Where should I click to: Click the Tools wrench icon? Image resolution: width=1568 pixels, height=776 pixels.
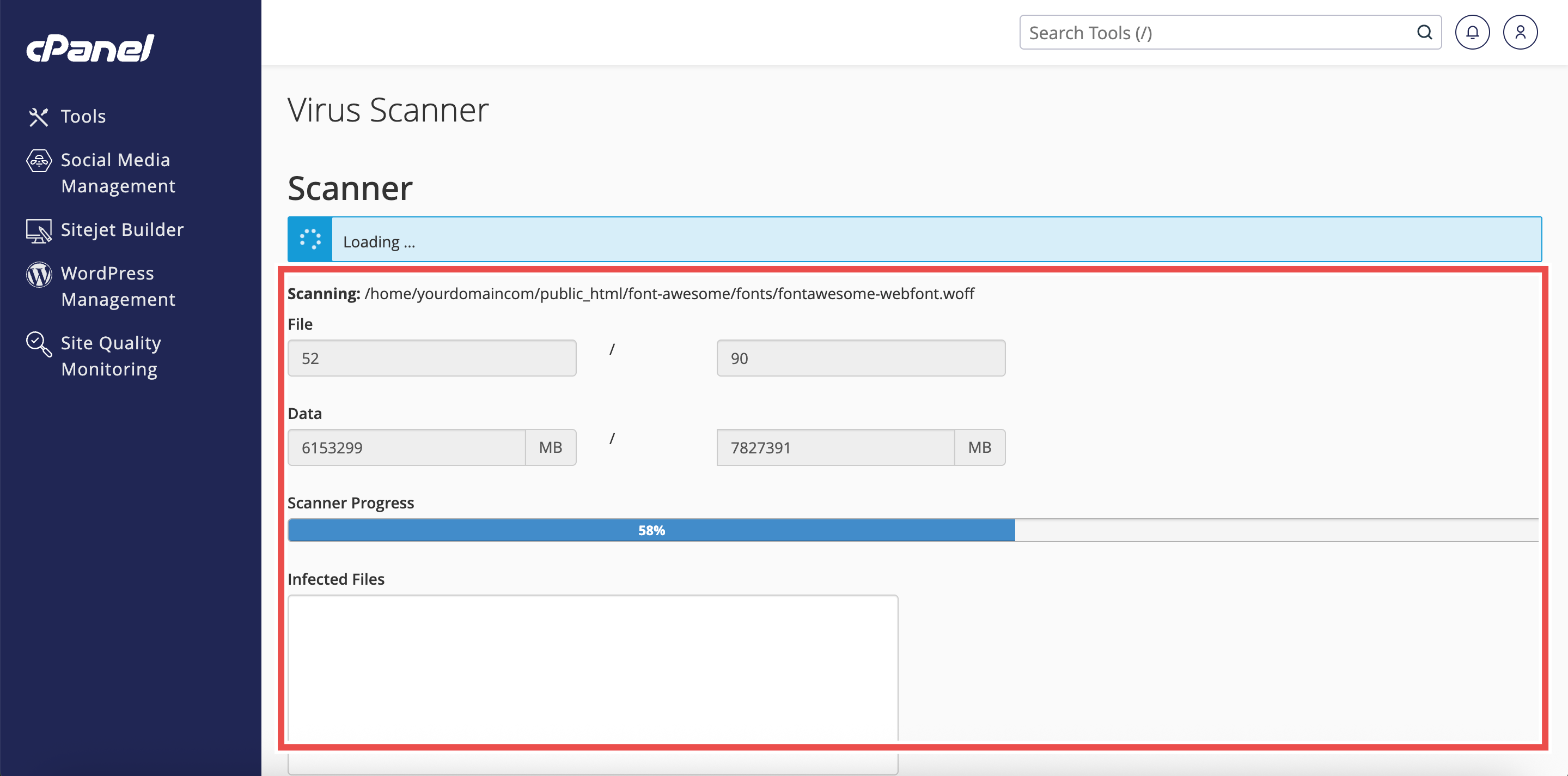[x=38, y=116]
